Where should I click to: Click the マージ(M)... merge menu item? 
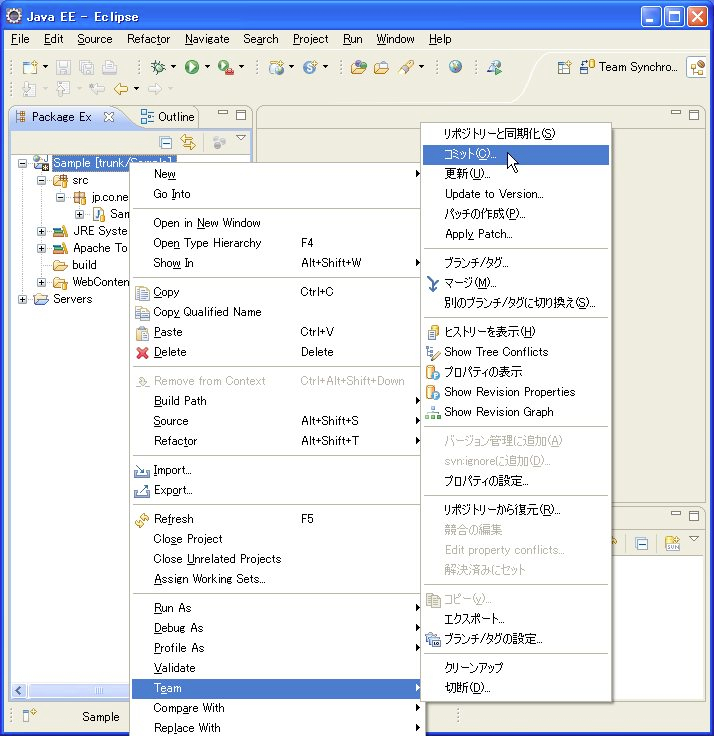(516, 283)
